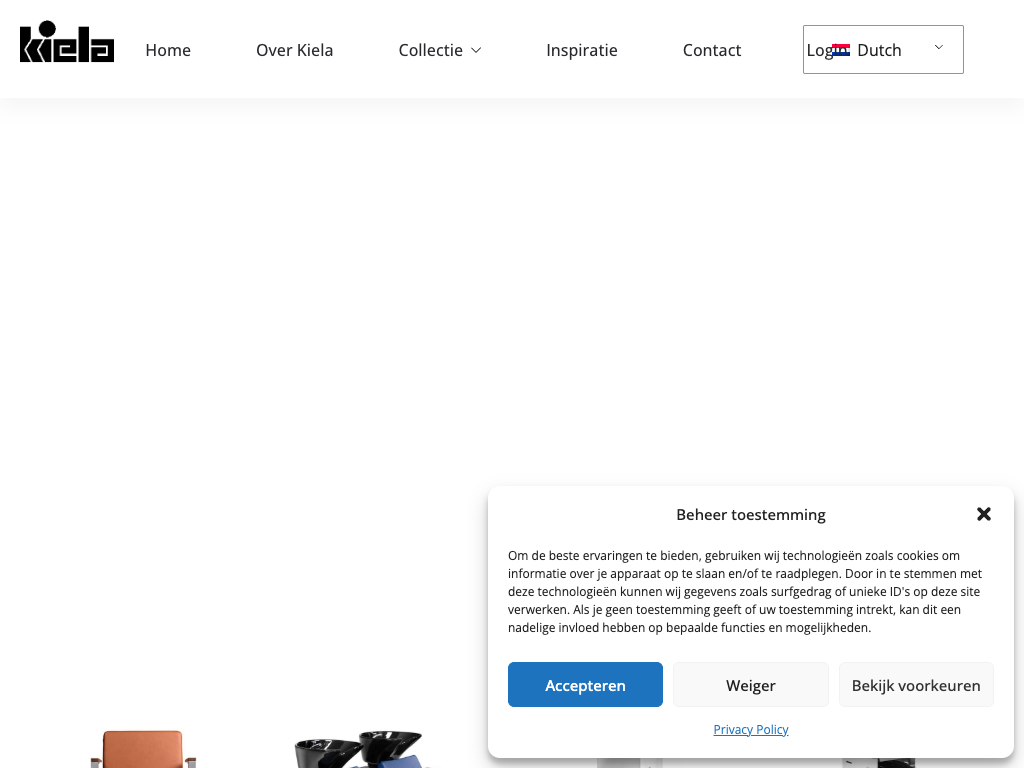Click the Login link
Viewport: 1024px width, 768px height.
click(819, 50)
